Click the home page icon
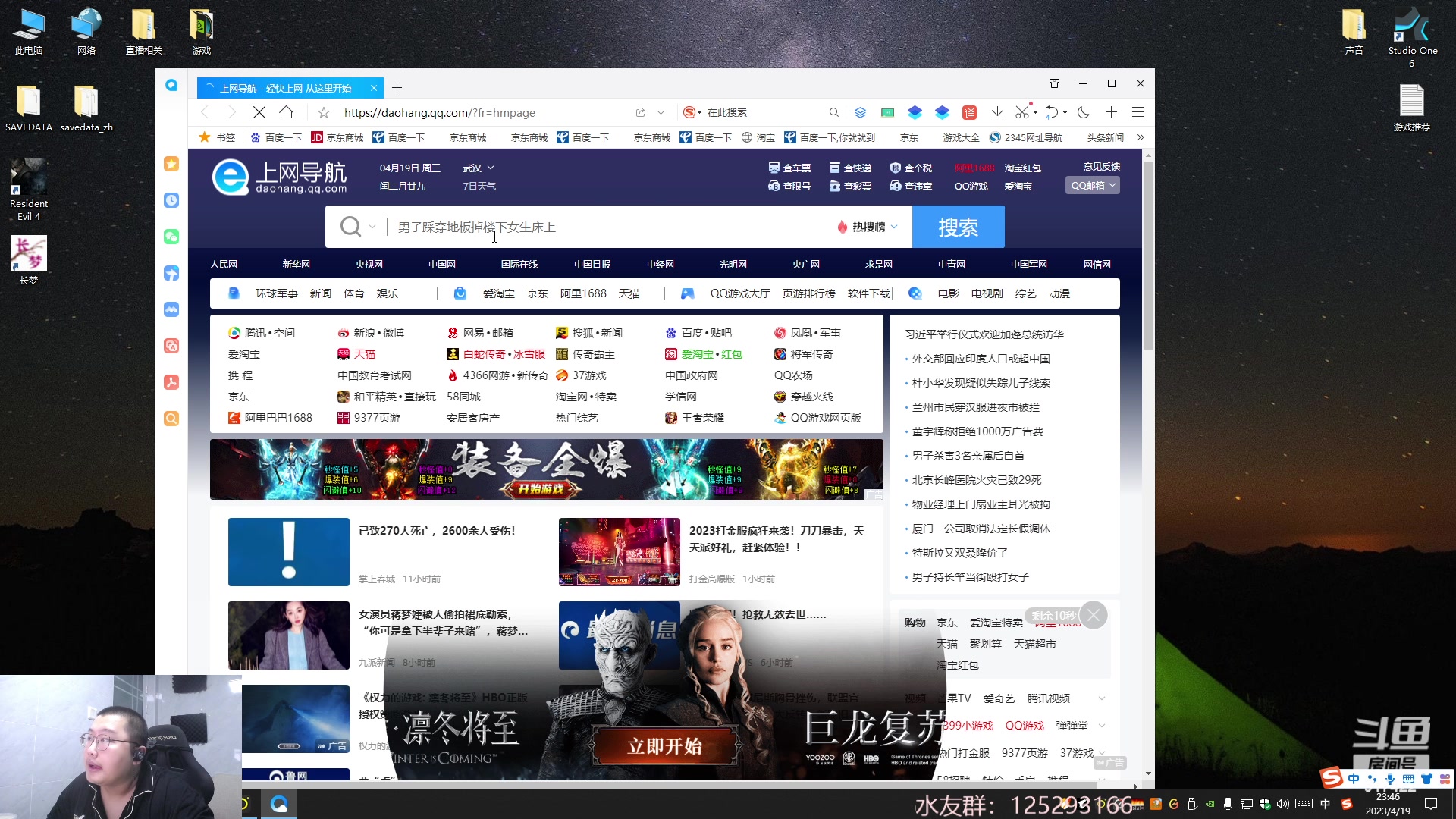 pyautogui.click(x=286, y=112)
